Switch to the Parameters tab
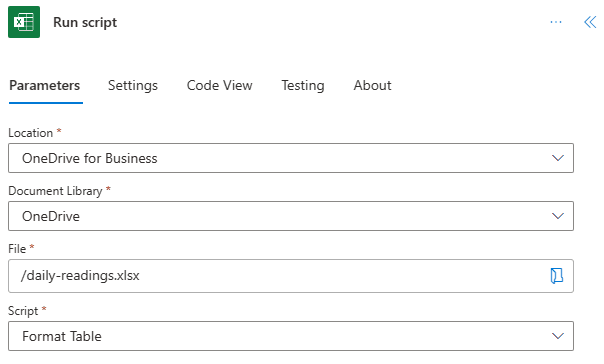This screenshot has width=604, height=364. click(x=45, y=86)
